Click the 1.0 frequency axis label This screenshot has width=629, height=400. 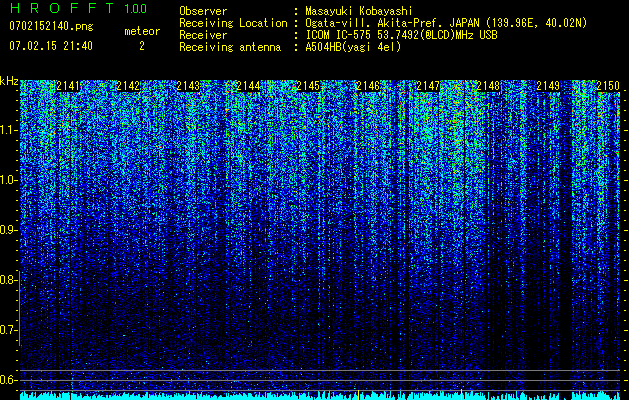(8, 180)
